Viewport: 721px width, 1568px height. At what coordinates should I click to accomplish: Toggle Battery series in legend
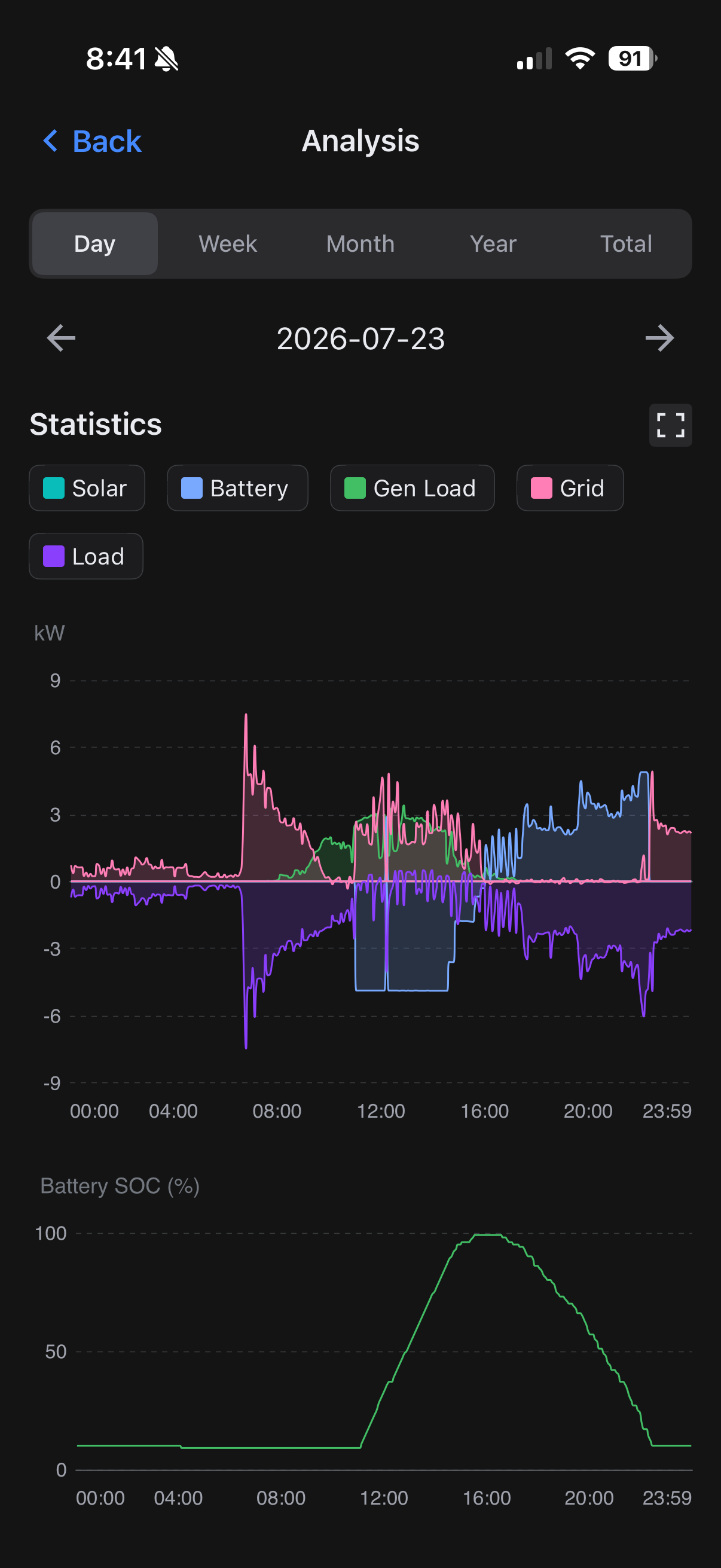[x=237, y=488]
